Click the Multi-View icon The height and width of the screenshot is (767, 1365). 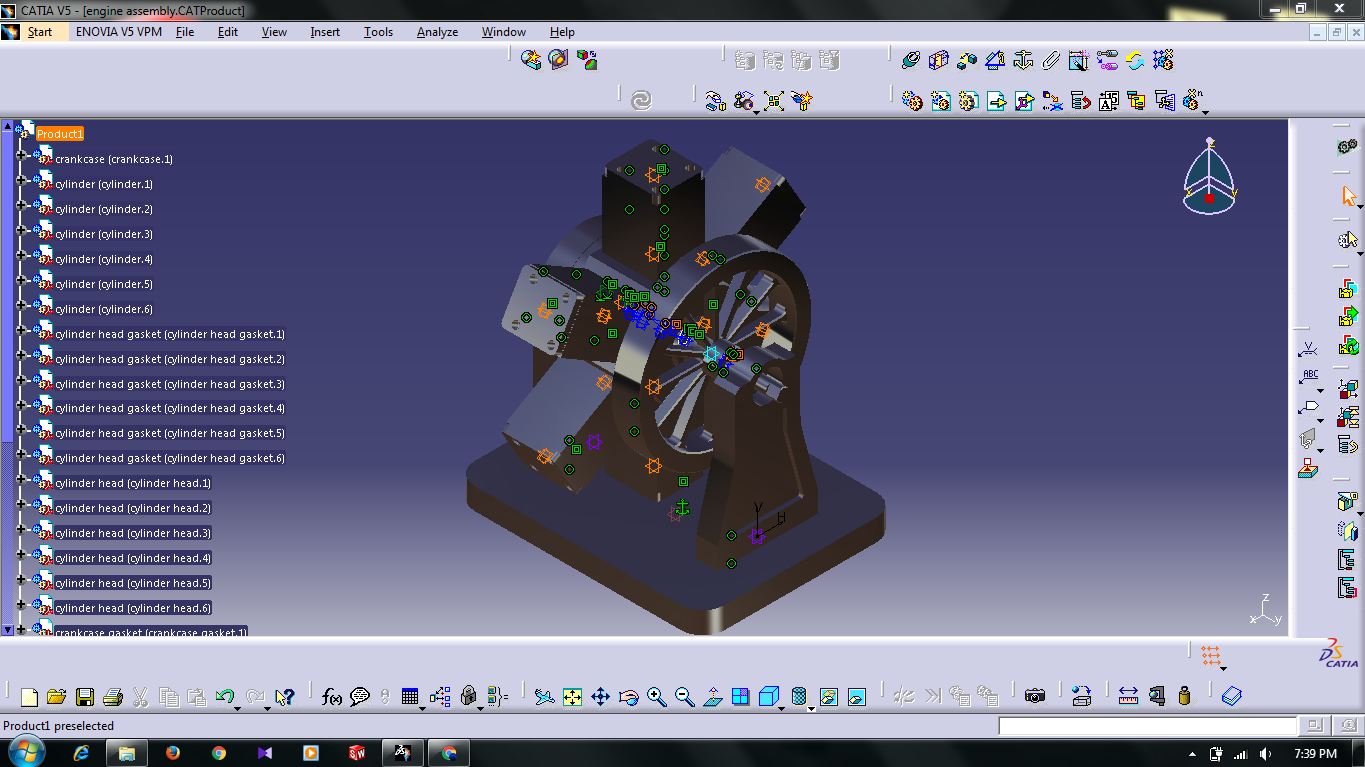coord(740,697)
